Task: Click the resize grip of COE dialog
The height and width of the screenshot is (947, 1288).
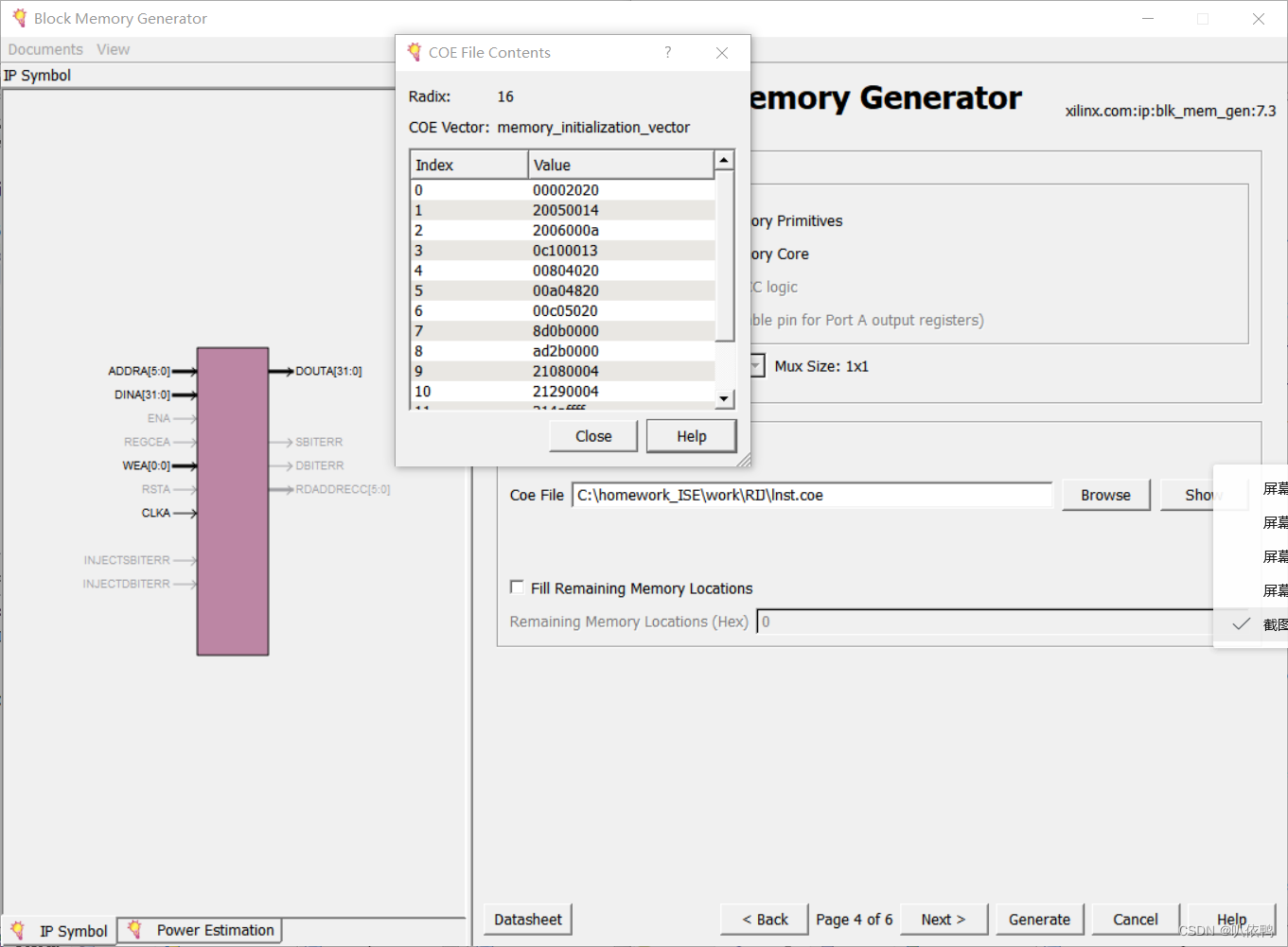Action: (744, 460)
